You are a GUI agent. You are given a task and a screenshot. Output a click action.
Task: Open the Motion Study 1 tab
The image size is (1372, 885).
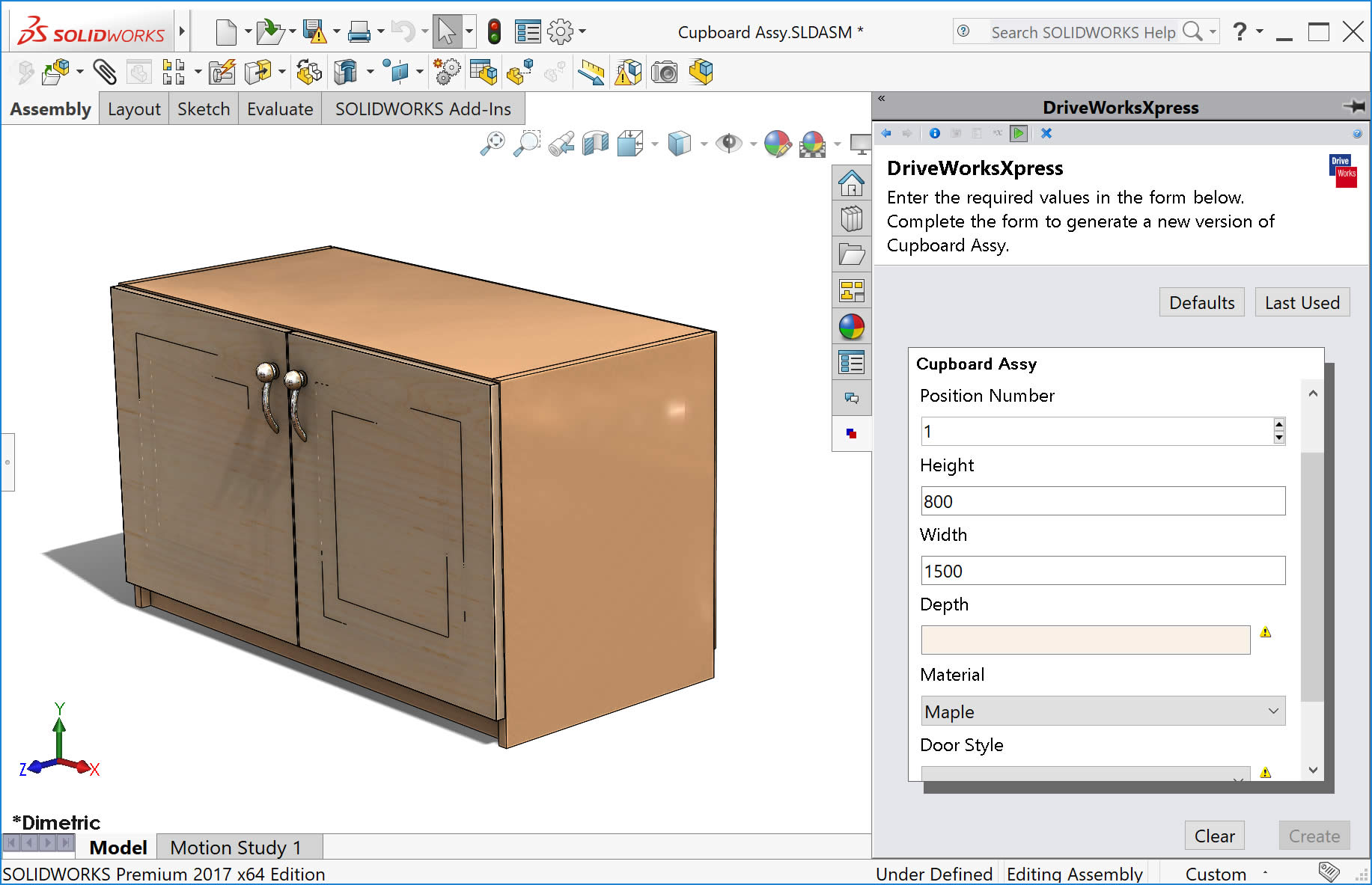click(235, 848)
